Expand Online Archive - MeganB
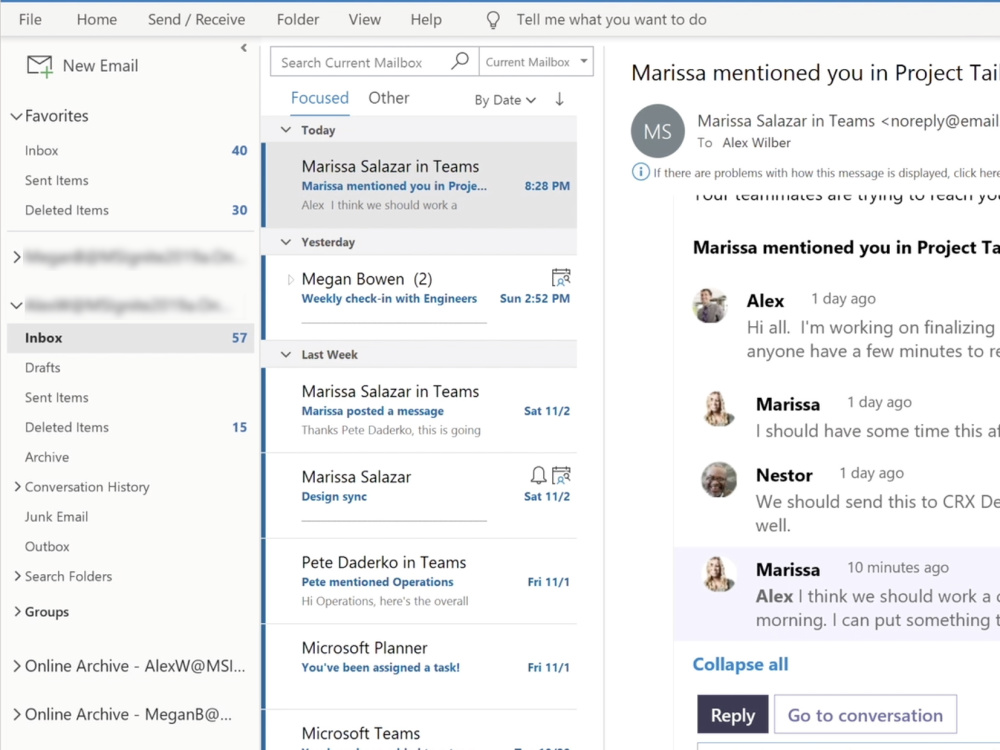 17,714
